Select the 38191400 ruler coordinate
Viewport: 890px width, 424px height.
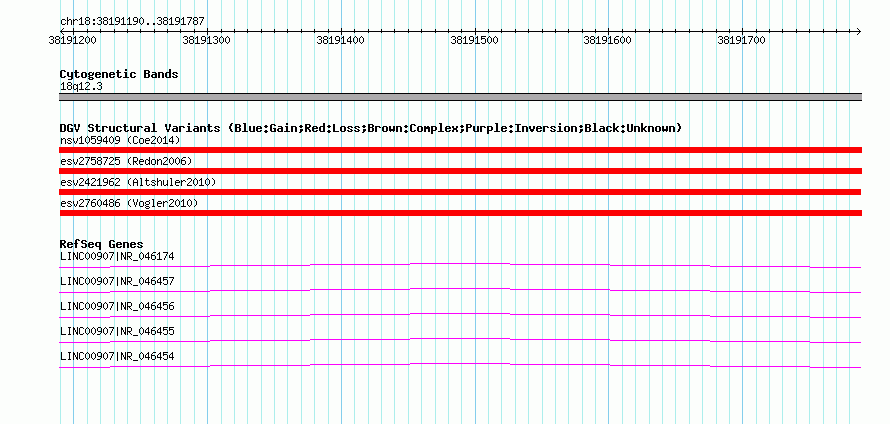(x=340, y=40)
